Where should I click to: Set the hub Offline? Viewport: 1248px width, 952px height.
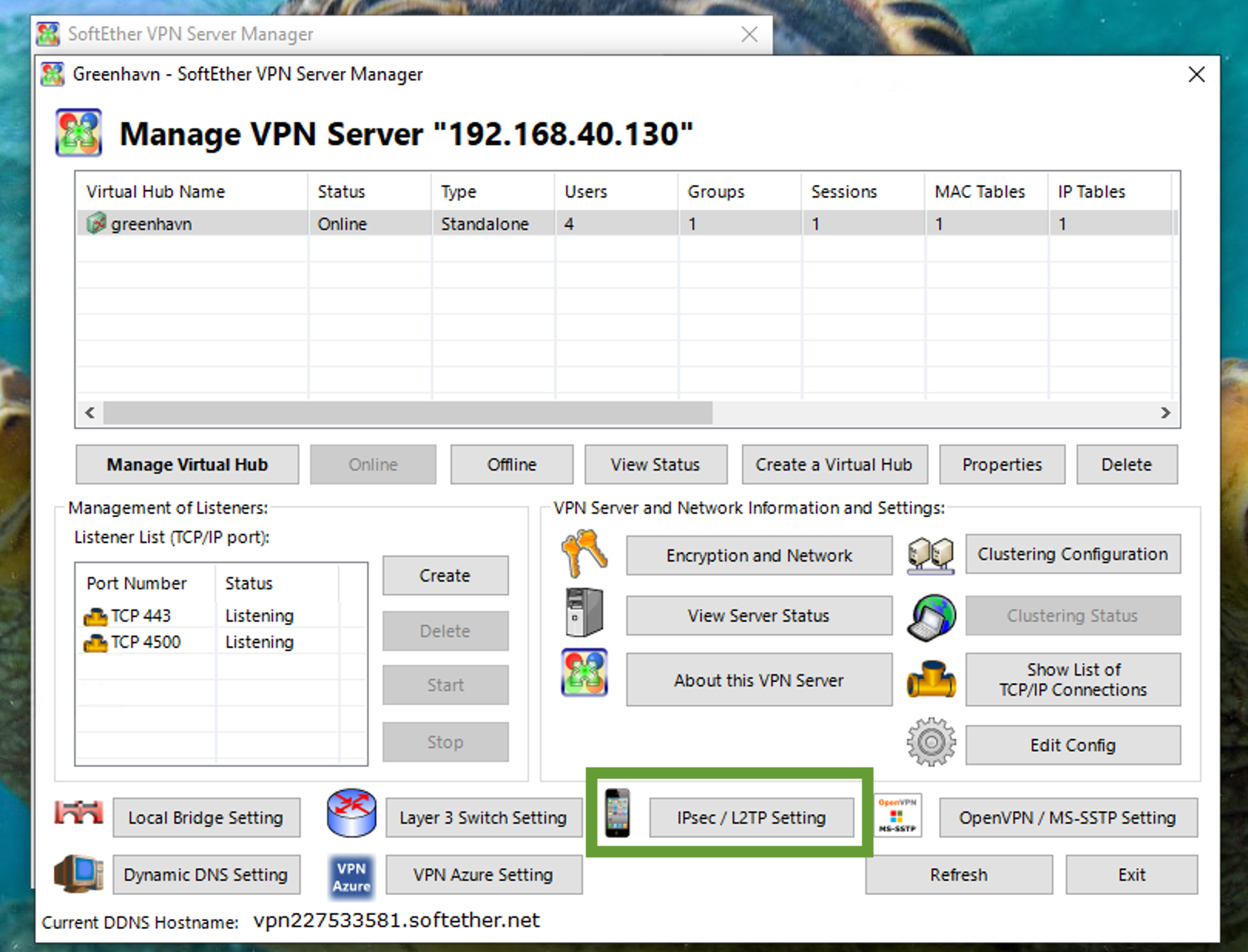click(x=512, y=464)
